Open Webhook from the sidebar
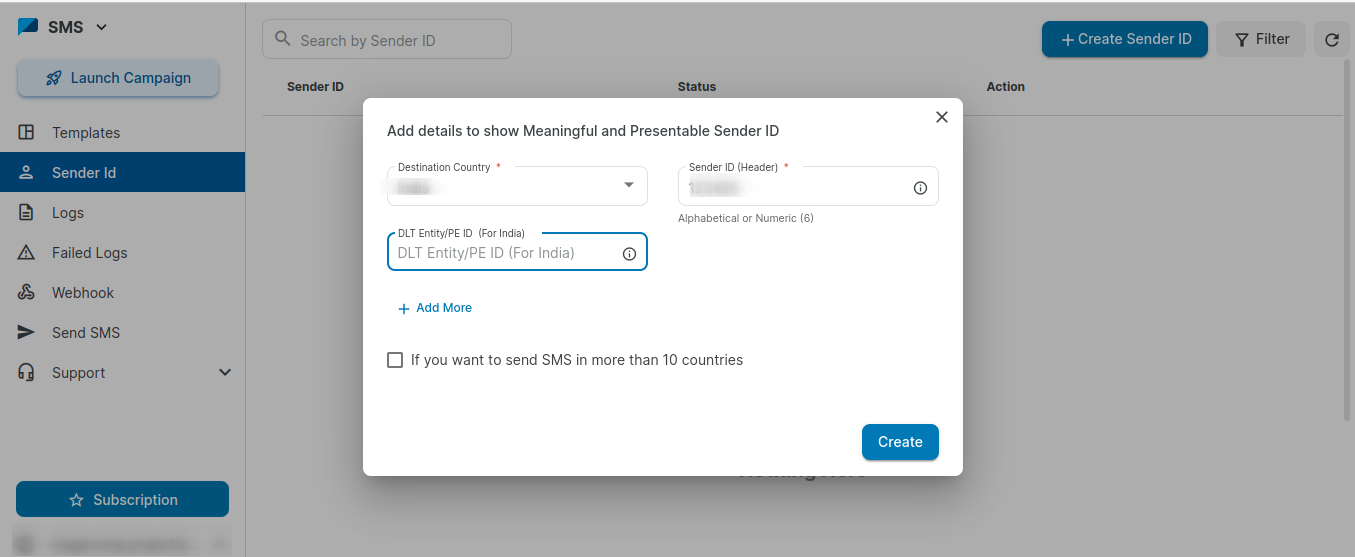This screenshot has width=1355, height=557. tap(83, 293)
